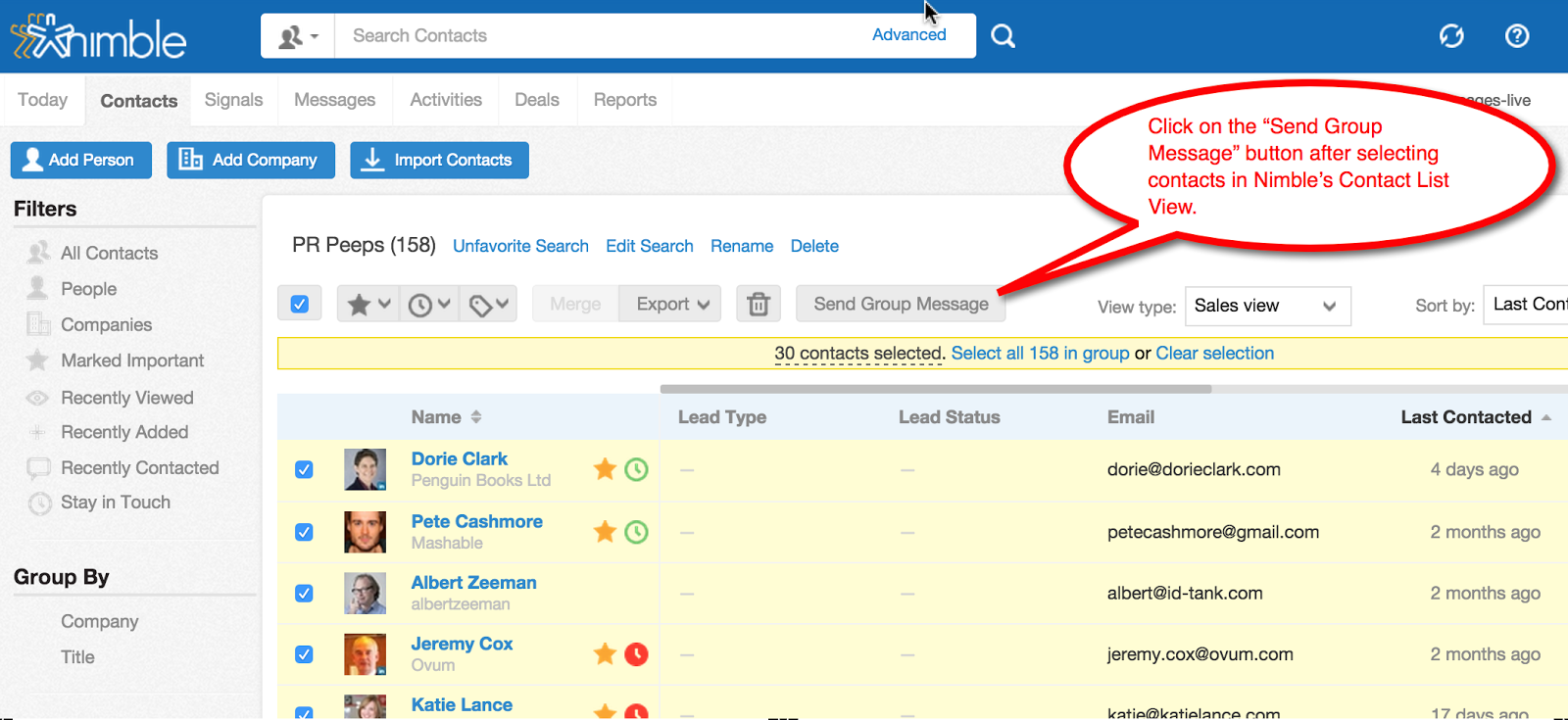Click the Recently Viewed eye icon

tap(38, 398)
